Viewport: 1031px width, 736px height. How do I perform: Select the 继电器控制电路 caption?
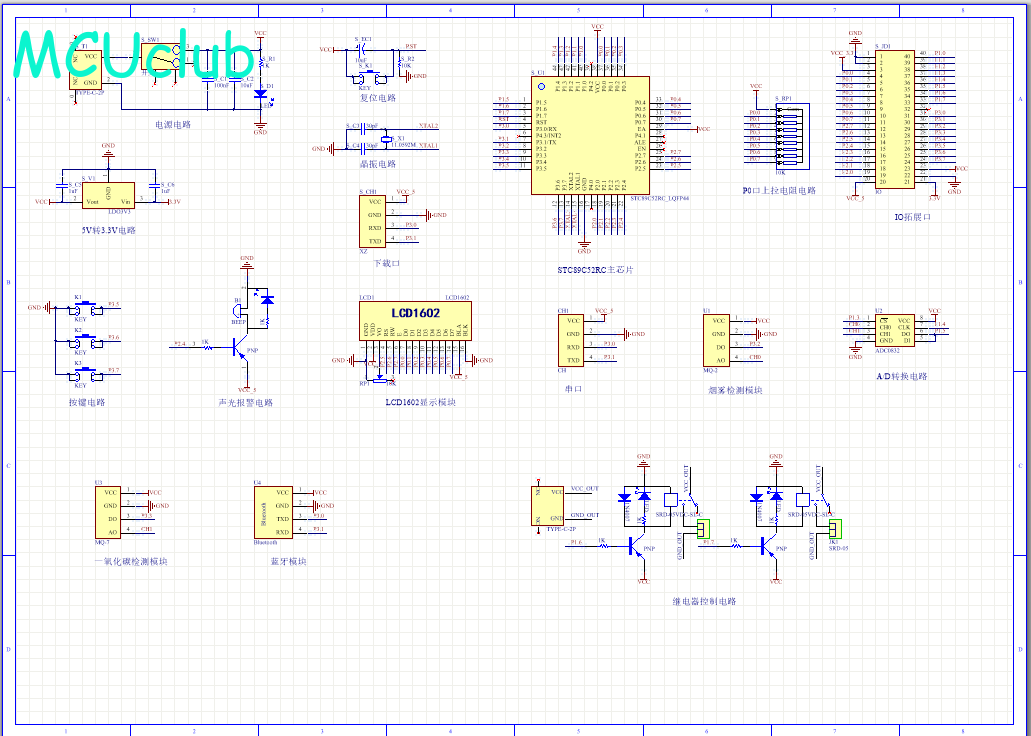coord(704,602)
